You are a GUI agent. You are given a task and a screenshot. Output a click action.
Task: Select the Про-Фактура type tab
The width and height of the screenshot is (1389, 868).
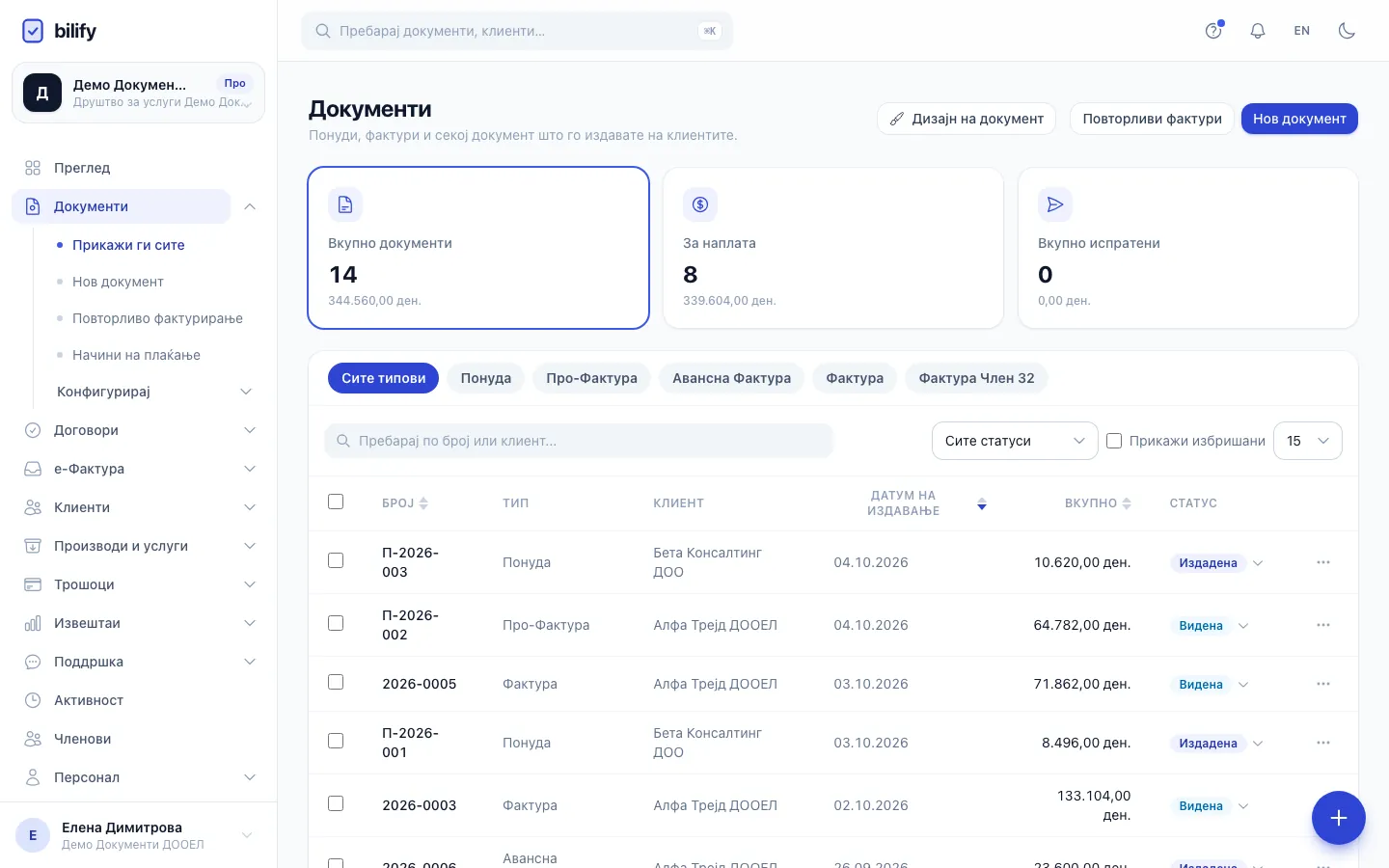click(x=591, y=378)
